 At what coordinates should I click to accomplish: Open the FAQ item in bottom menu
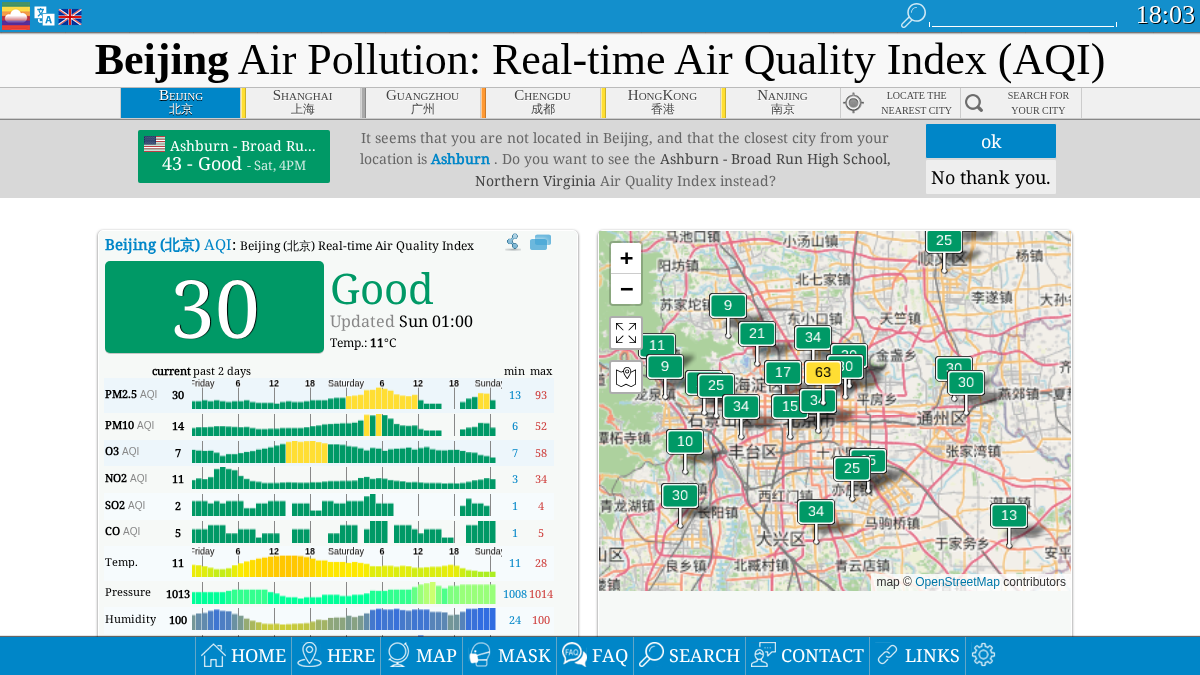tap(595, 655)
